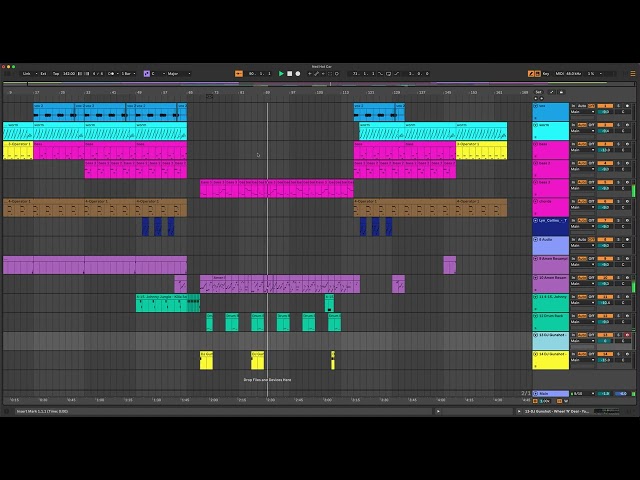Click the Main track volume field
Screen dimensions: 640x480
(x=604, y=393)
